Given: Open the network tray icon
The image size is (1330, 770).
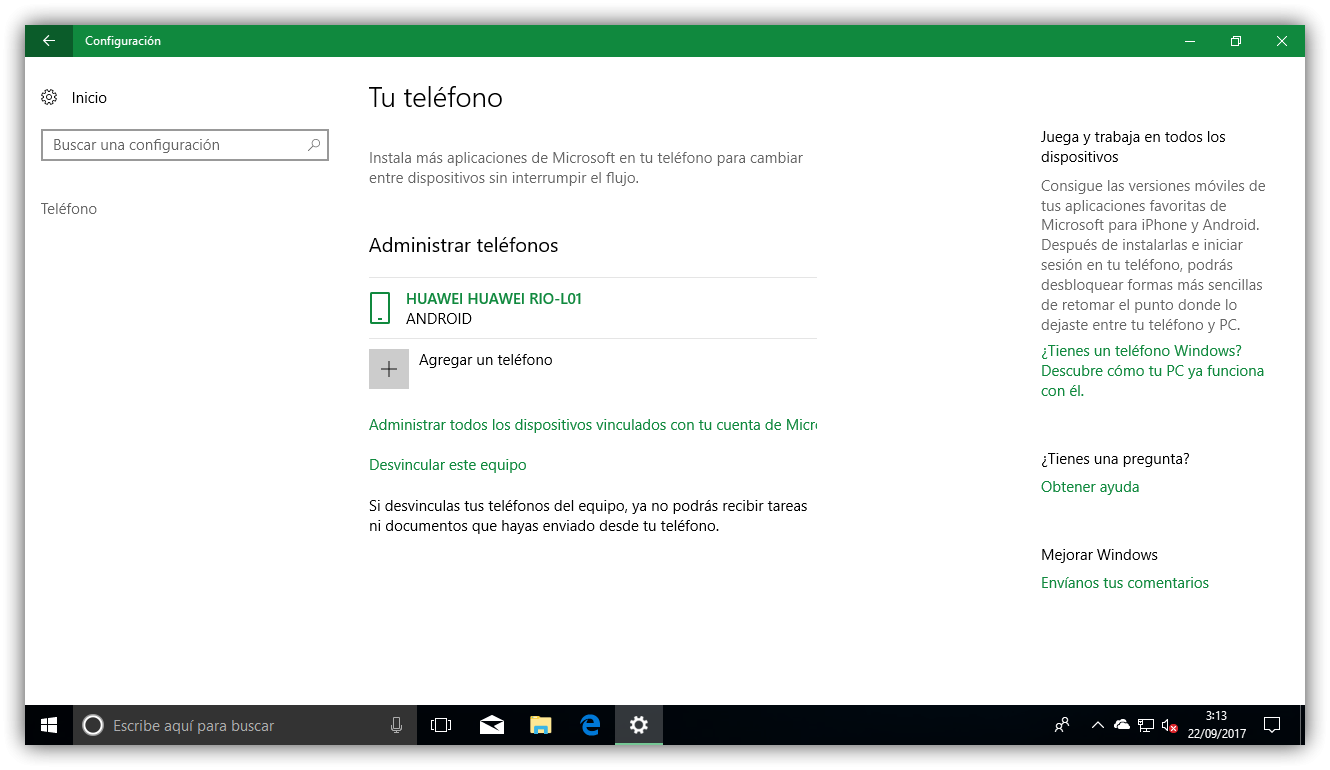Looking at the screenshot, I should pos(1146,725).
